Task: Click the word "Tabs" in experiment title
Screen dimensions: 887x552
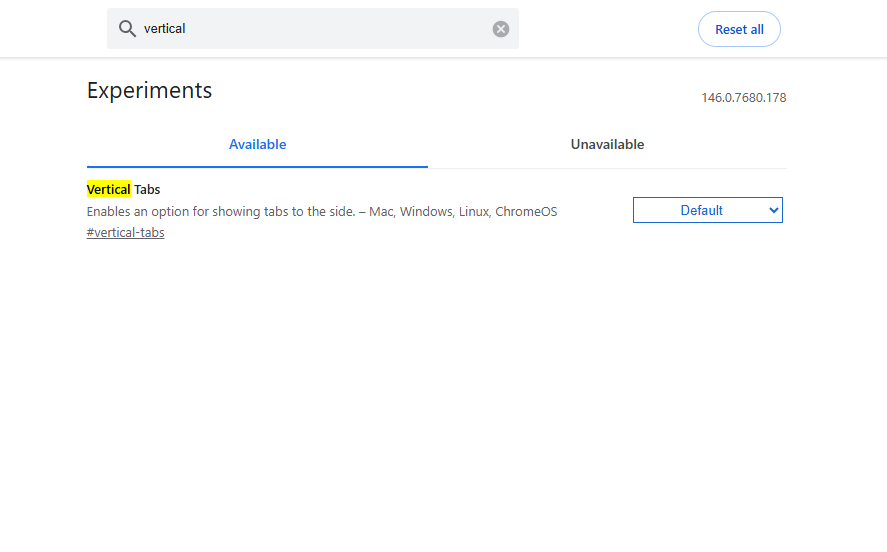Action: pyautogui.click(x=147, y=189)
